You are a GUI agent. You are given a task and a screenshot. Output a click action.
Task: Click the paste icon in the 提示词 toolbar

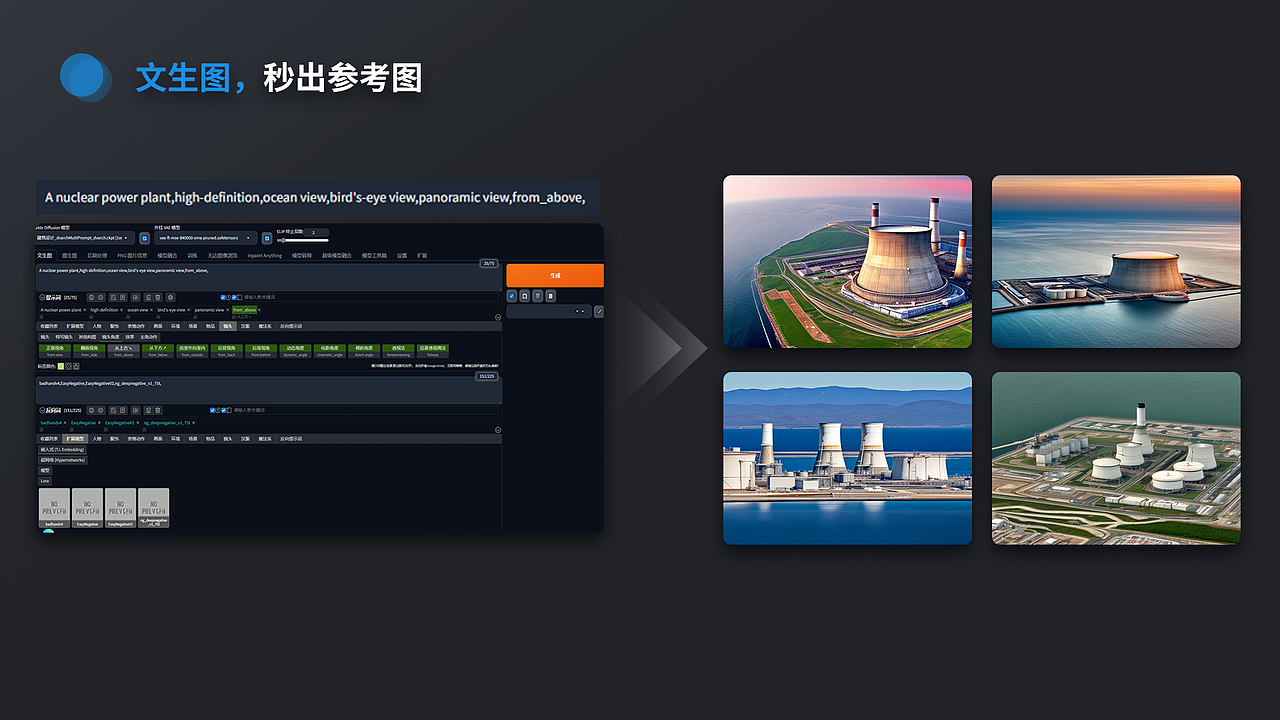[x=123, y=297]
